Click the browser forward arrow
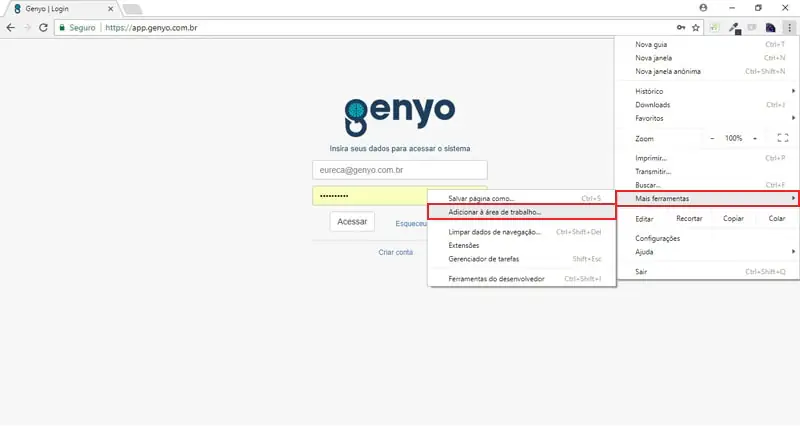The height and width of the screenshot is (426, 800). 28,28
